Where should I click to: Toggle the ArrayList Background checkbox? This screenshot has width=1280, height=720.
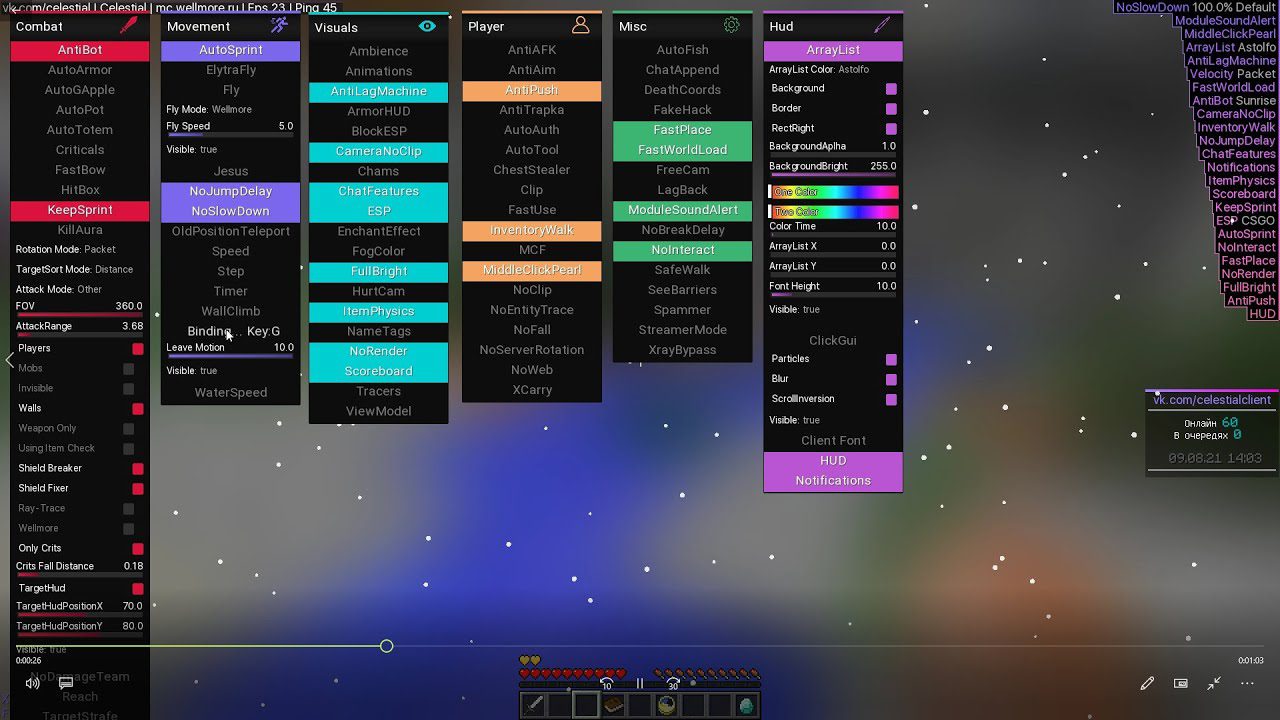[x=891, y=89]
